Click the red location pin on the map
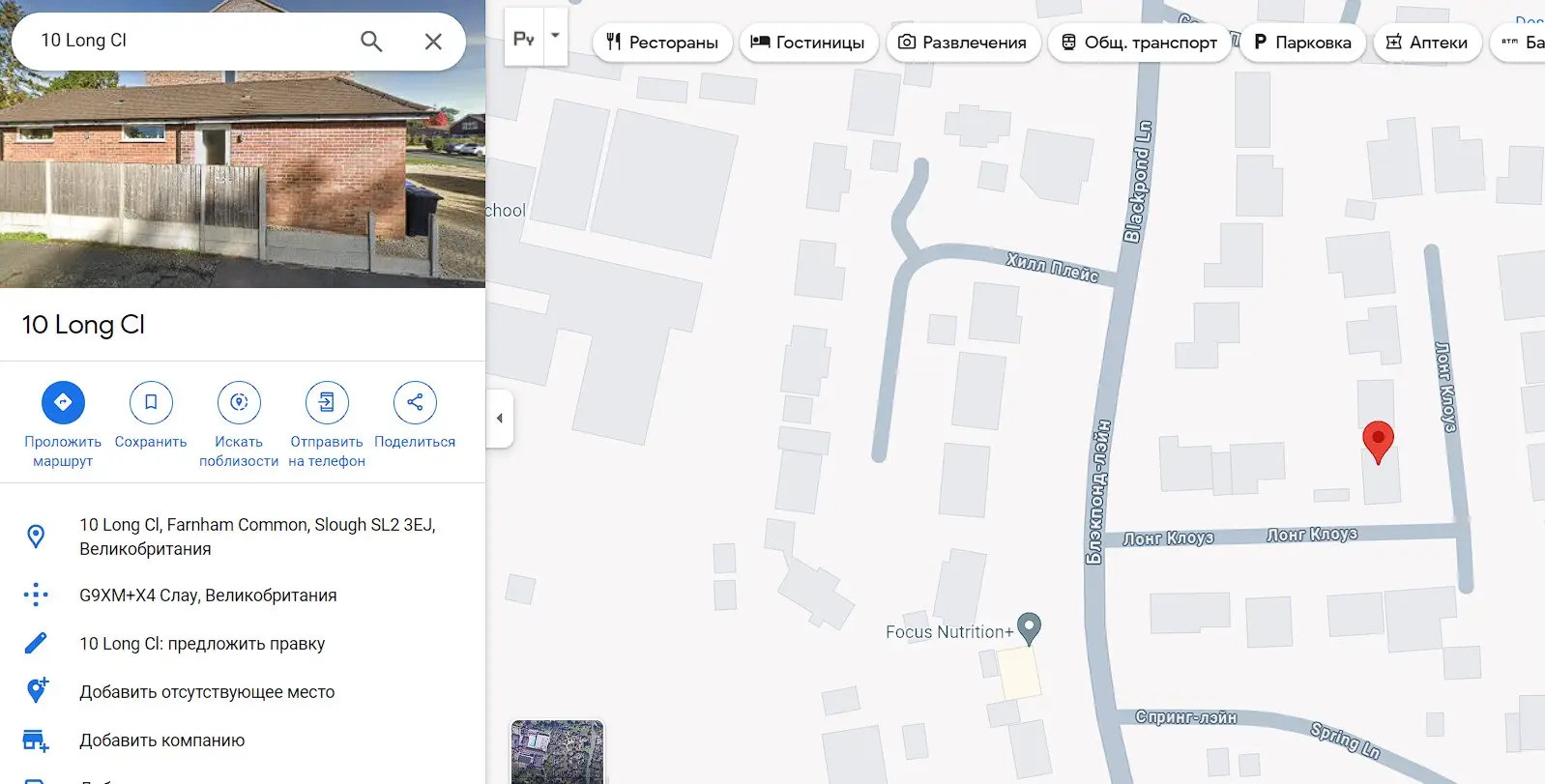 coord(1378,441)
